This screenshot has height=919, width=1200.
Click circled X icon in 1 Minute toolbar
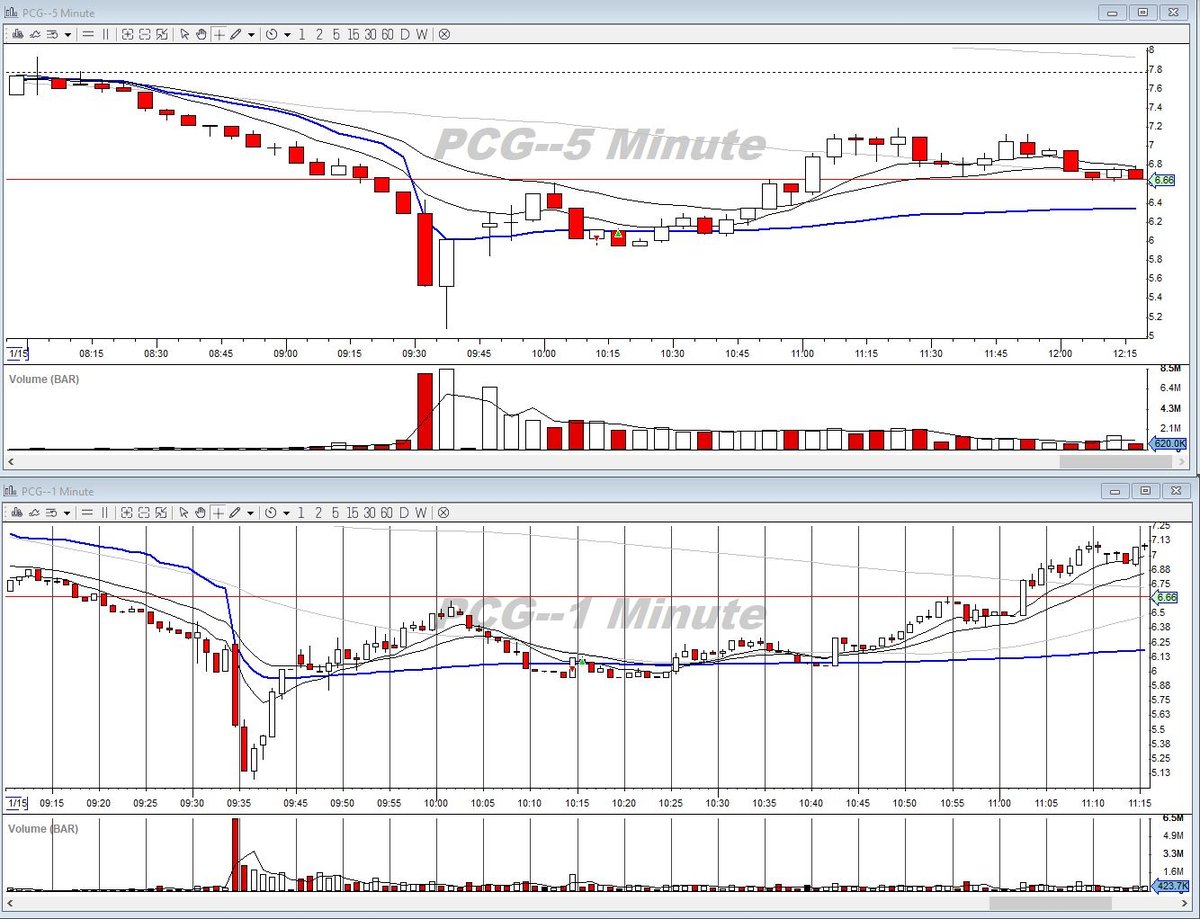click(444, 512)
